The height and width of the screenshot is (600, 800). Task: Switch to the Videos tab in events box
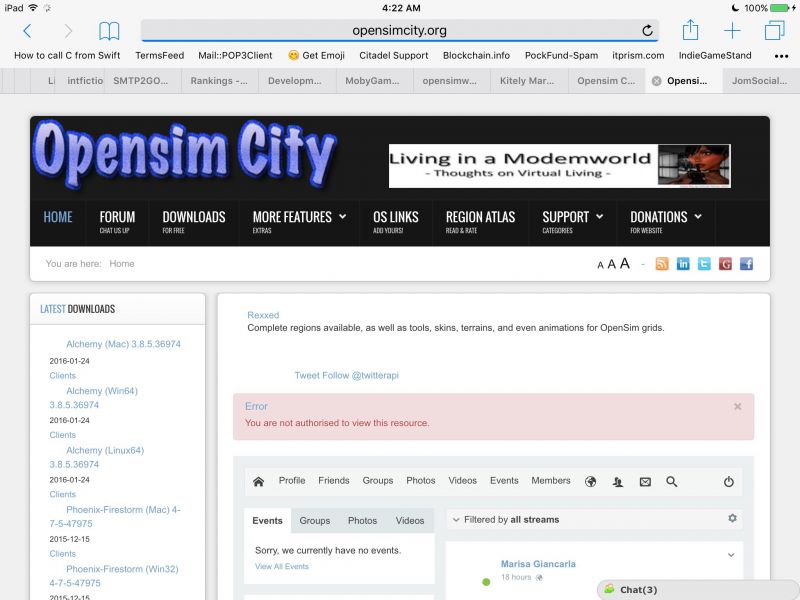(x=410, y=520)
